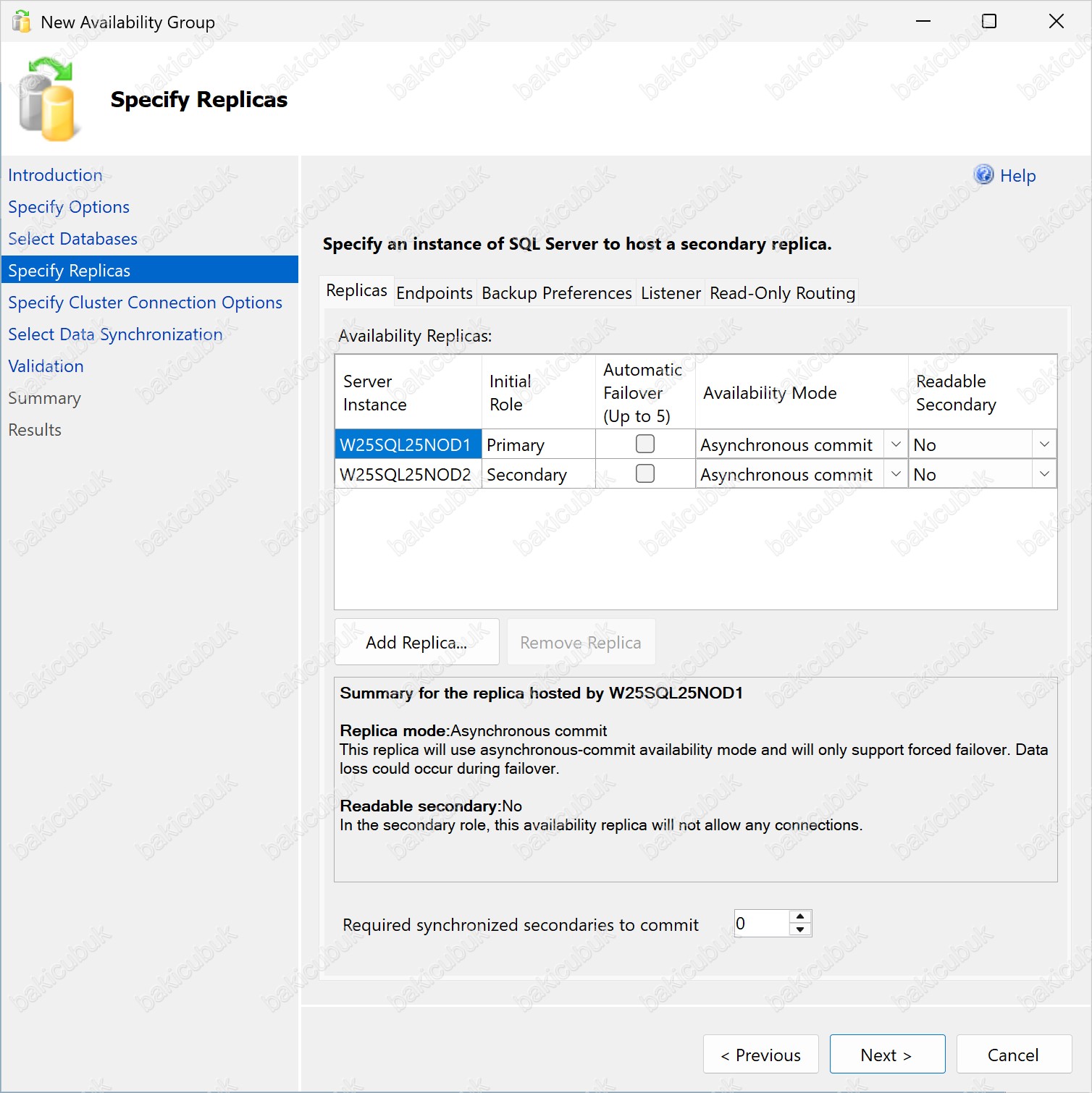Switch to the Endpoints tab
The height and width of the screenshot is (1093, 1092).
tap(434, 293)
